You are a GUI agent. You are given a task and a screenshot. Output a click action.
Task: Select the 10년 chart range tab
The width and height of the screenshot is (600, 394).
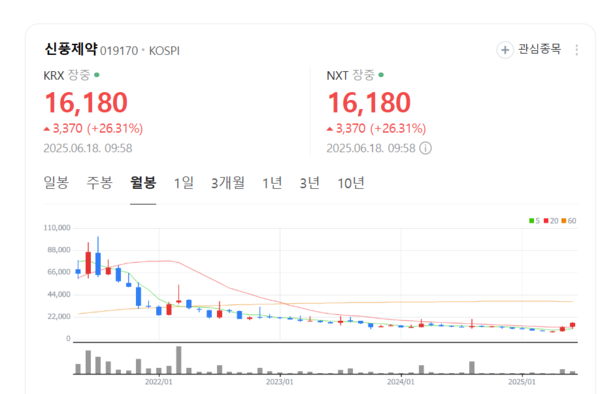tap(351, 183)
